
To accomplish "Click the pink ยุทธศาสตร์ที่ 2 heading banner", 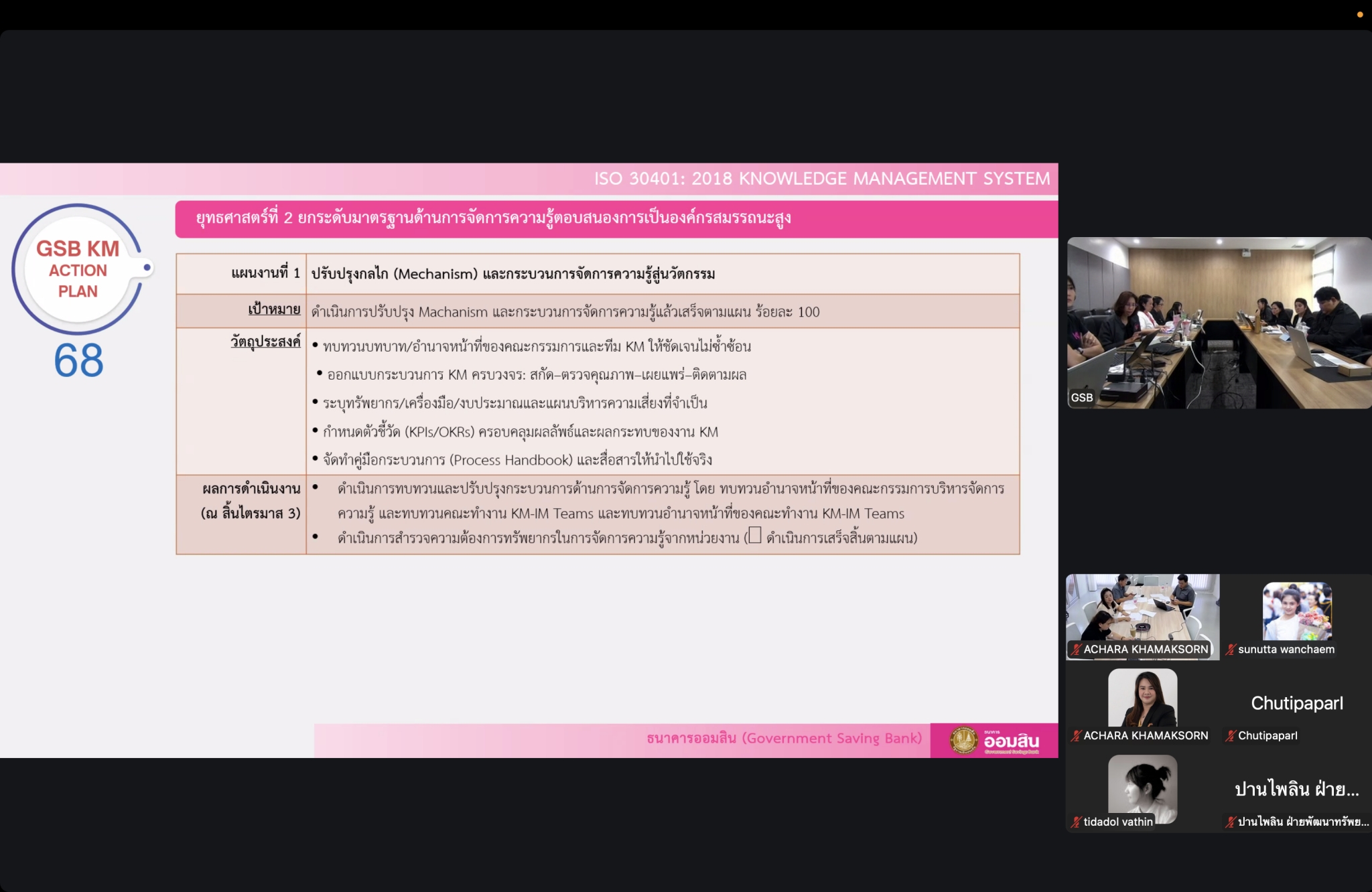I will coord(616,218).
